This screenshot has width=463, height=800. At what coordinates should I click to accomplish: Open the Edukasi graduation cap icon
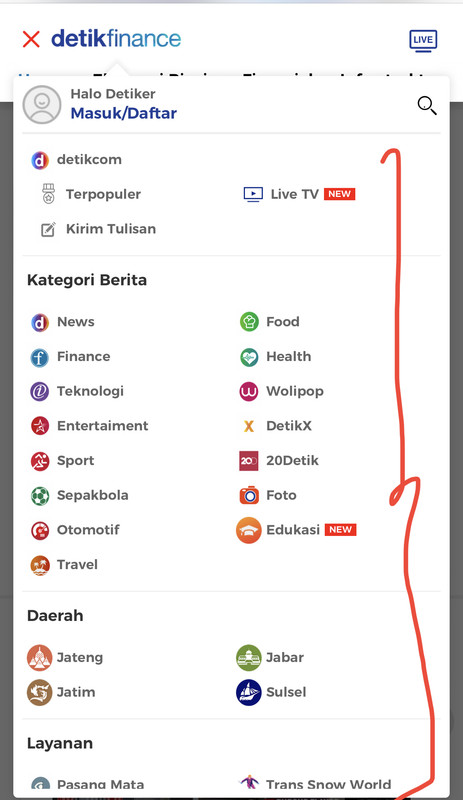point(249,531)
